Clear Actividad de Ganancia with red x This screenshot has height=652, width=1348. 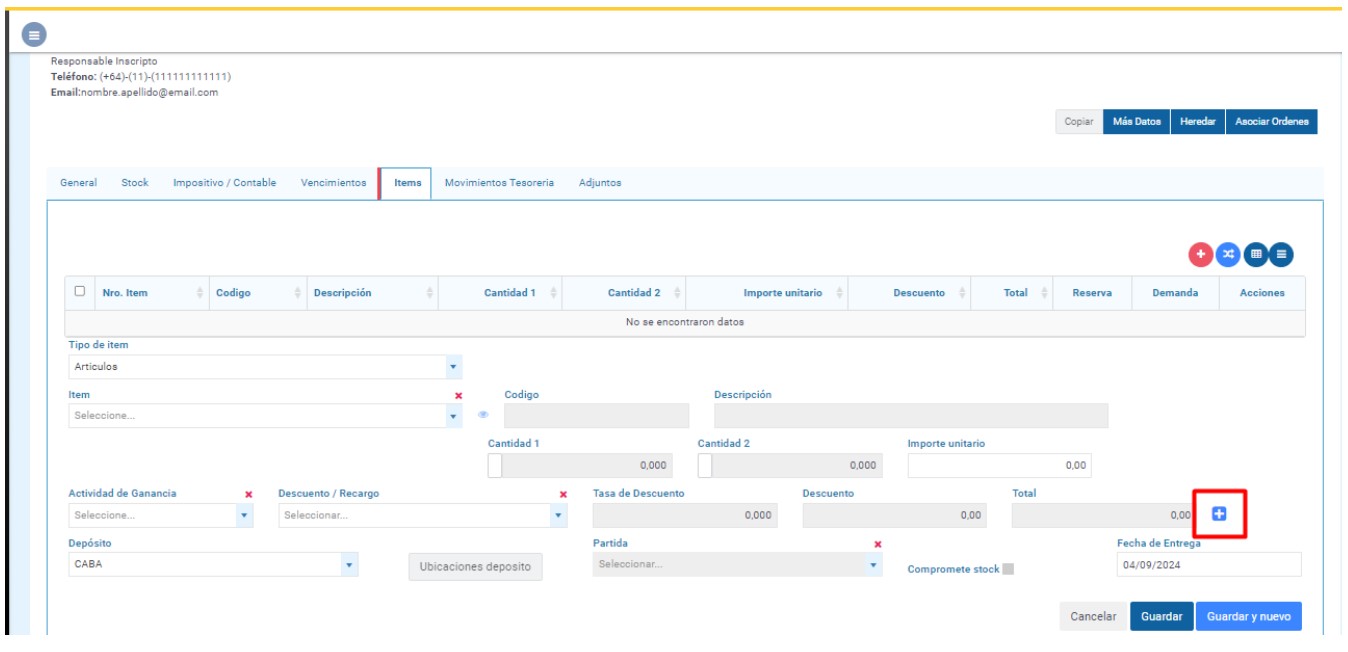click(249, 494)
